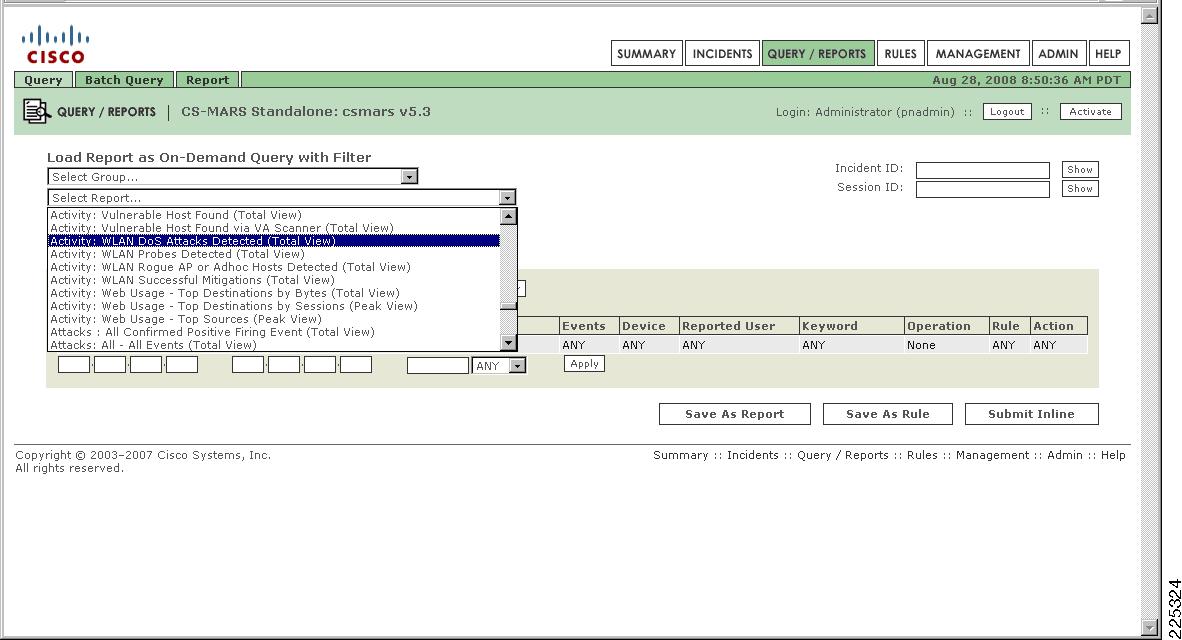Select WLAN Successful Mitigations report
The width and height of the screenshot is (1182, 640).
(x=274, y=280)
